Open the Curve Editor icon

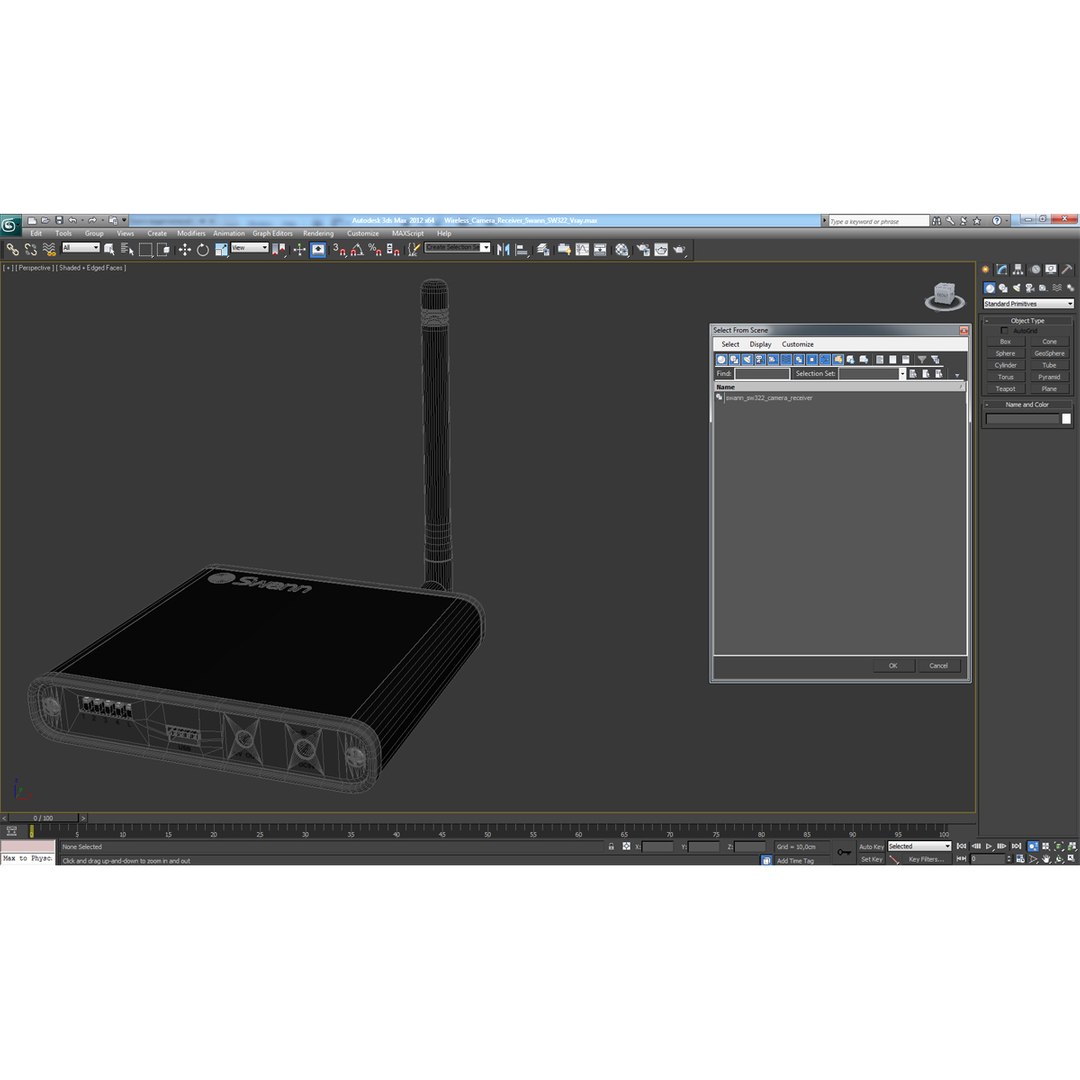click(583, 249)
